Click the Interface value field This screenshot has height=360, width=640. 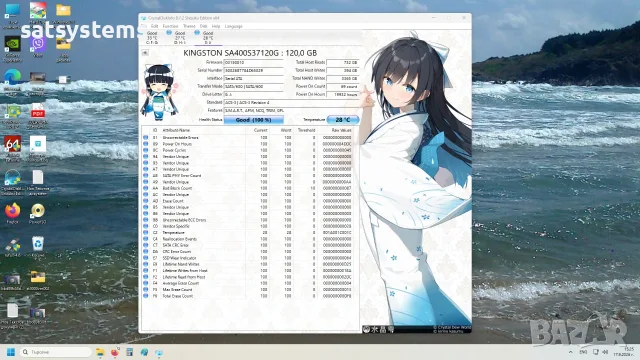point(253,78)
